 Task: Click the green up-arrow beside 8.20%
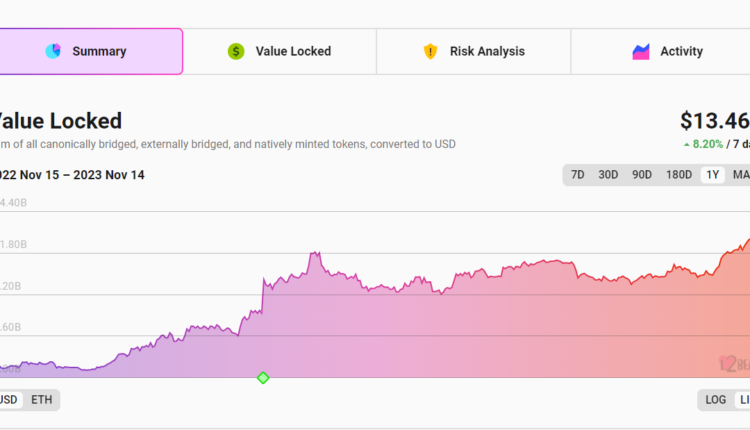[686, 145]
